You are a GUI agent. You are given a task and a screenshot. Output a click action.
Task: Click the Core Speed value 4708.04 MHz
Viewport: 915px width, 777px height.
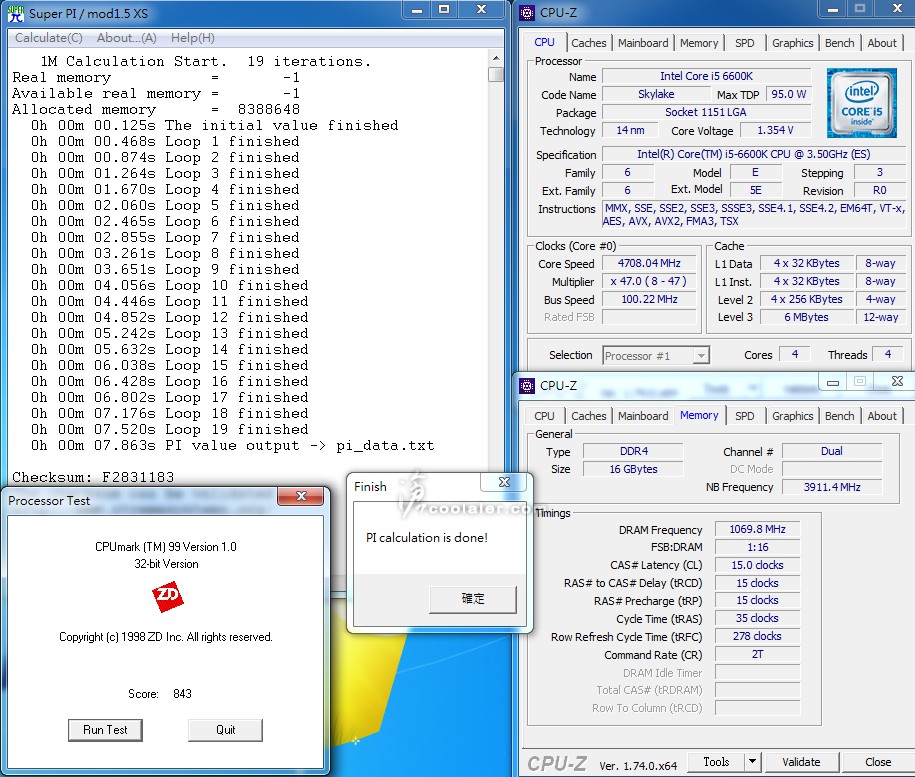point(649,263)
